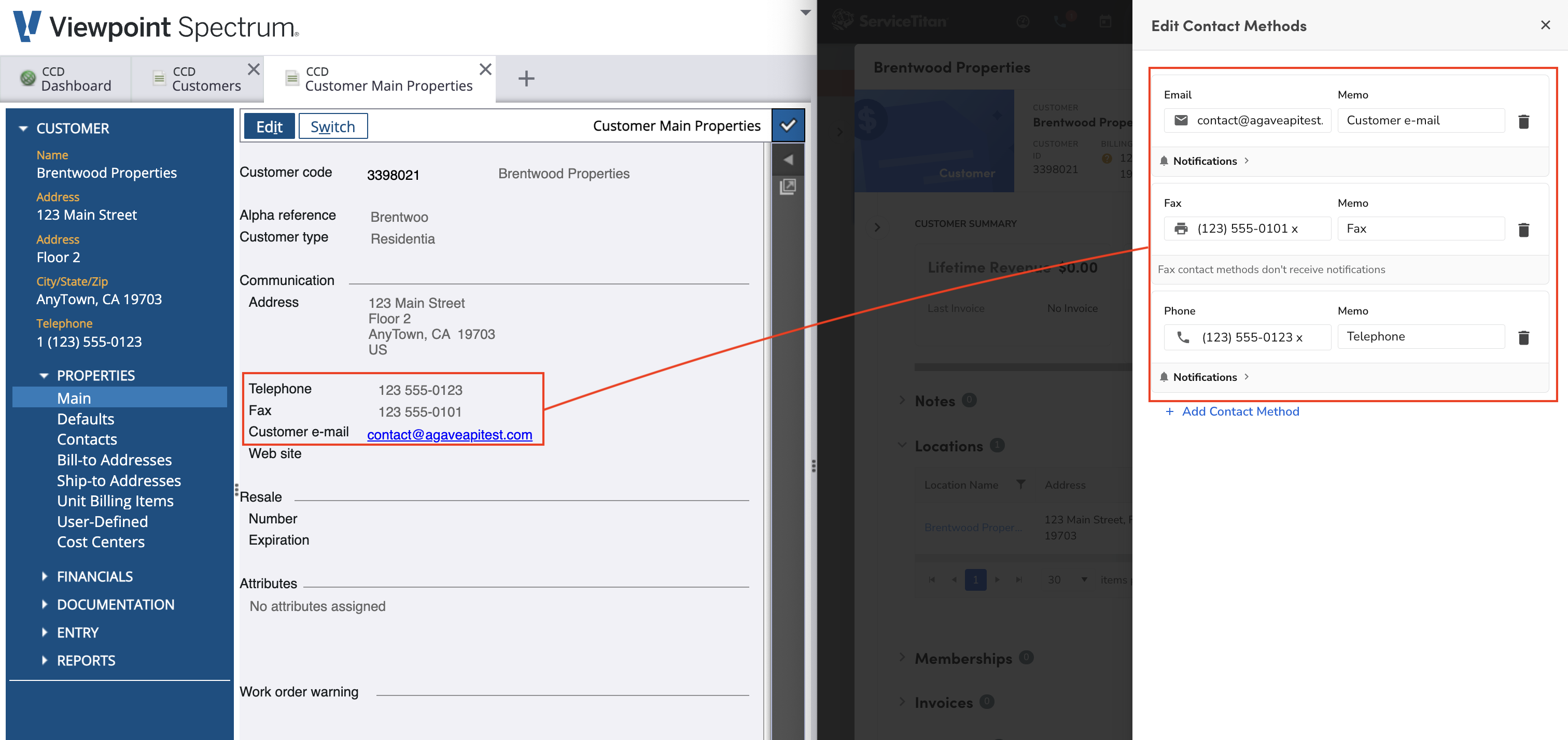1568x740 pixels.
Task: Click the Customer e-mail memo field
Action: point(1421,120)
